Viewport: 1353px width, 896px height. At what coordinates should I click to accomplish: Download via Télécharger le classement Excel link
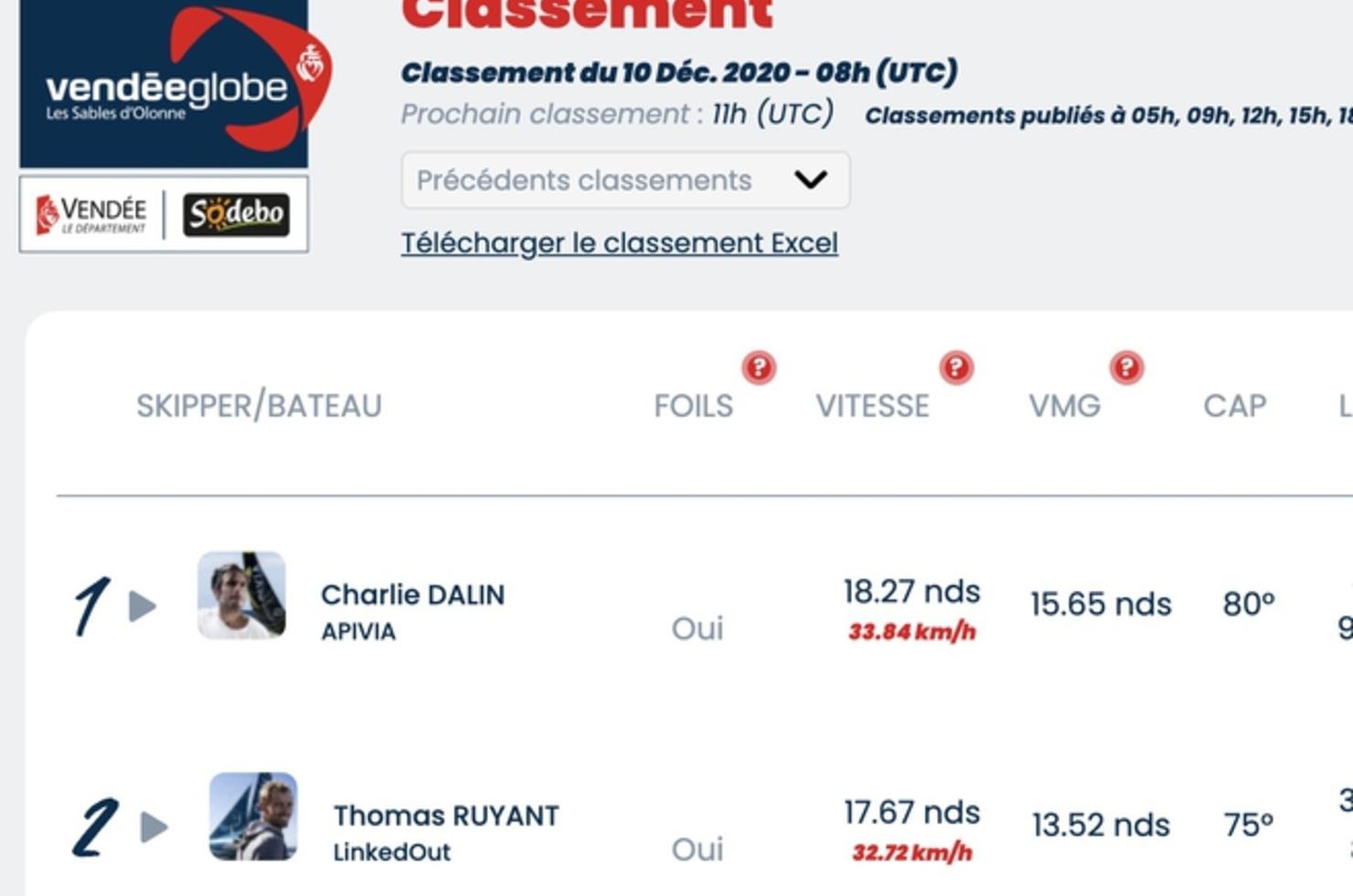620,243
